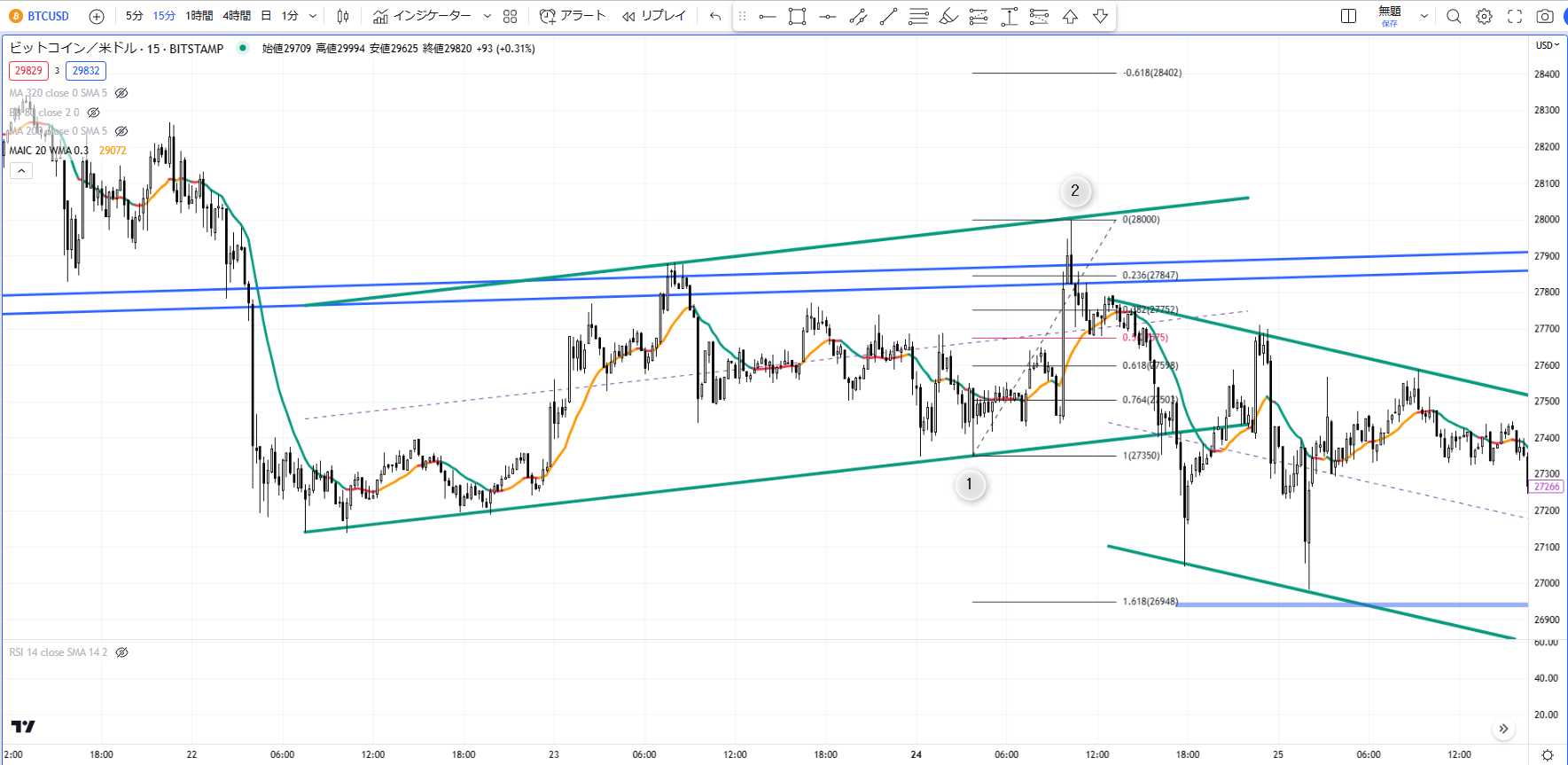The width and height of the screenshot is (1568, 765).
Task: Switch to the 5分 timeframe
Action: click(134, 16)
